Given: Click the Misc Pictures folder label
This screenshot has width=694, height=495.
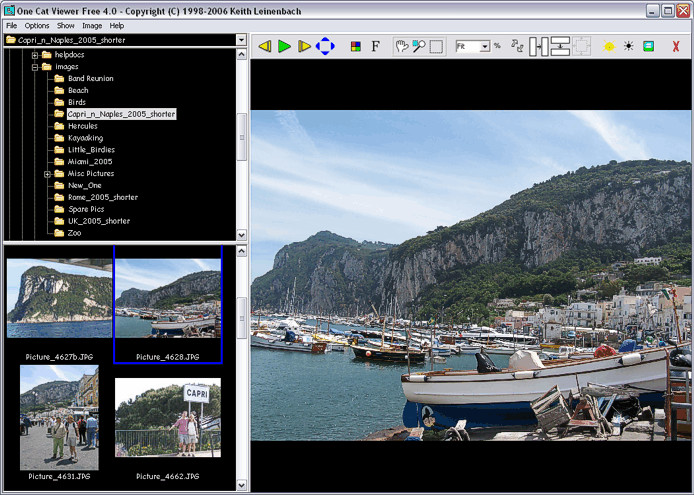Looking at the screenshot, I should click(91, 174).
